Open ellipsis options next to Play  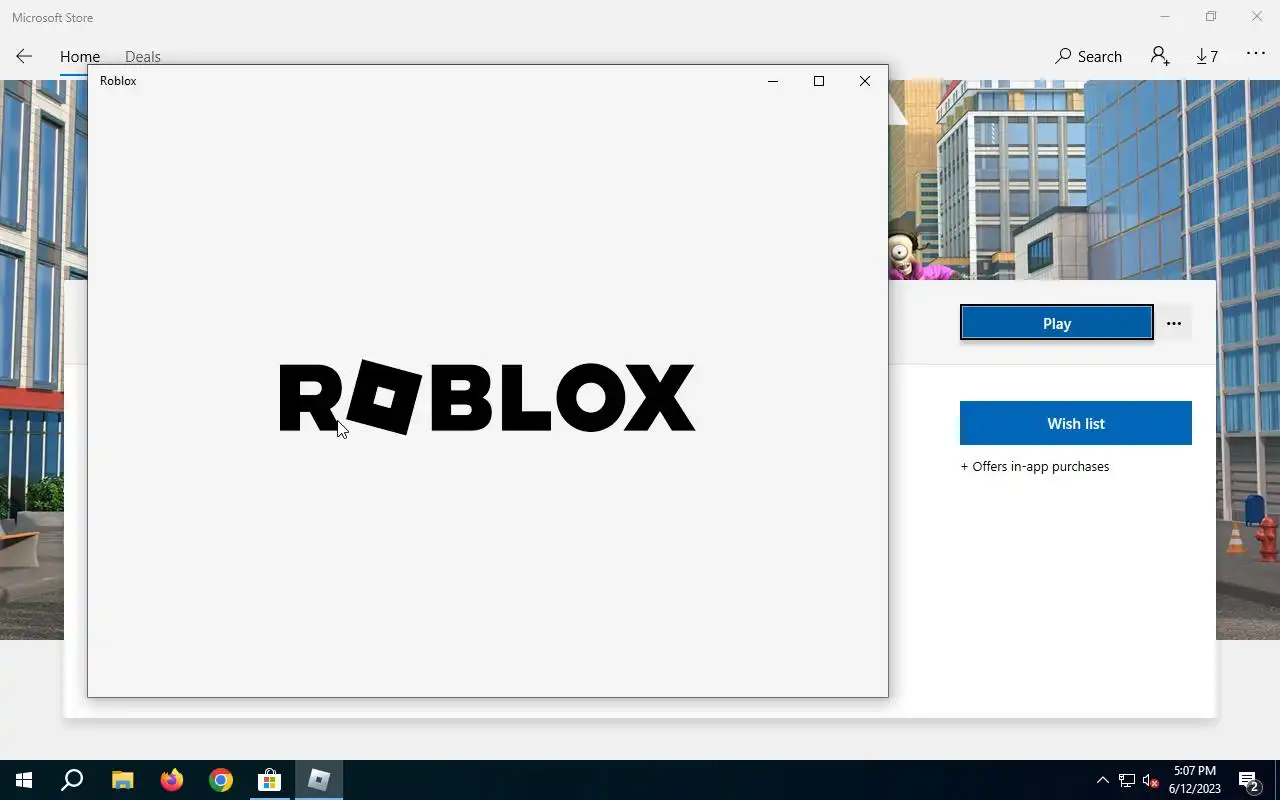[1174, 323]
